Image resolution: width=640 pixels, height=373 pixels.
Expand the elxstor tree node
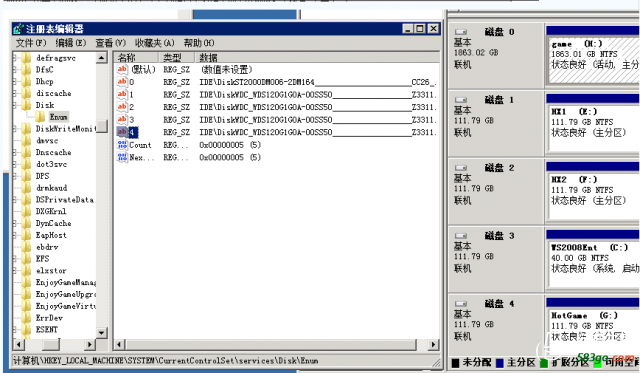[15, 271]
